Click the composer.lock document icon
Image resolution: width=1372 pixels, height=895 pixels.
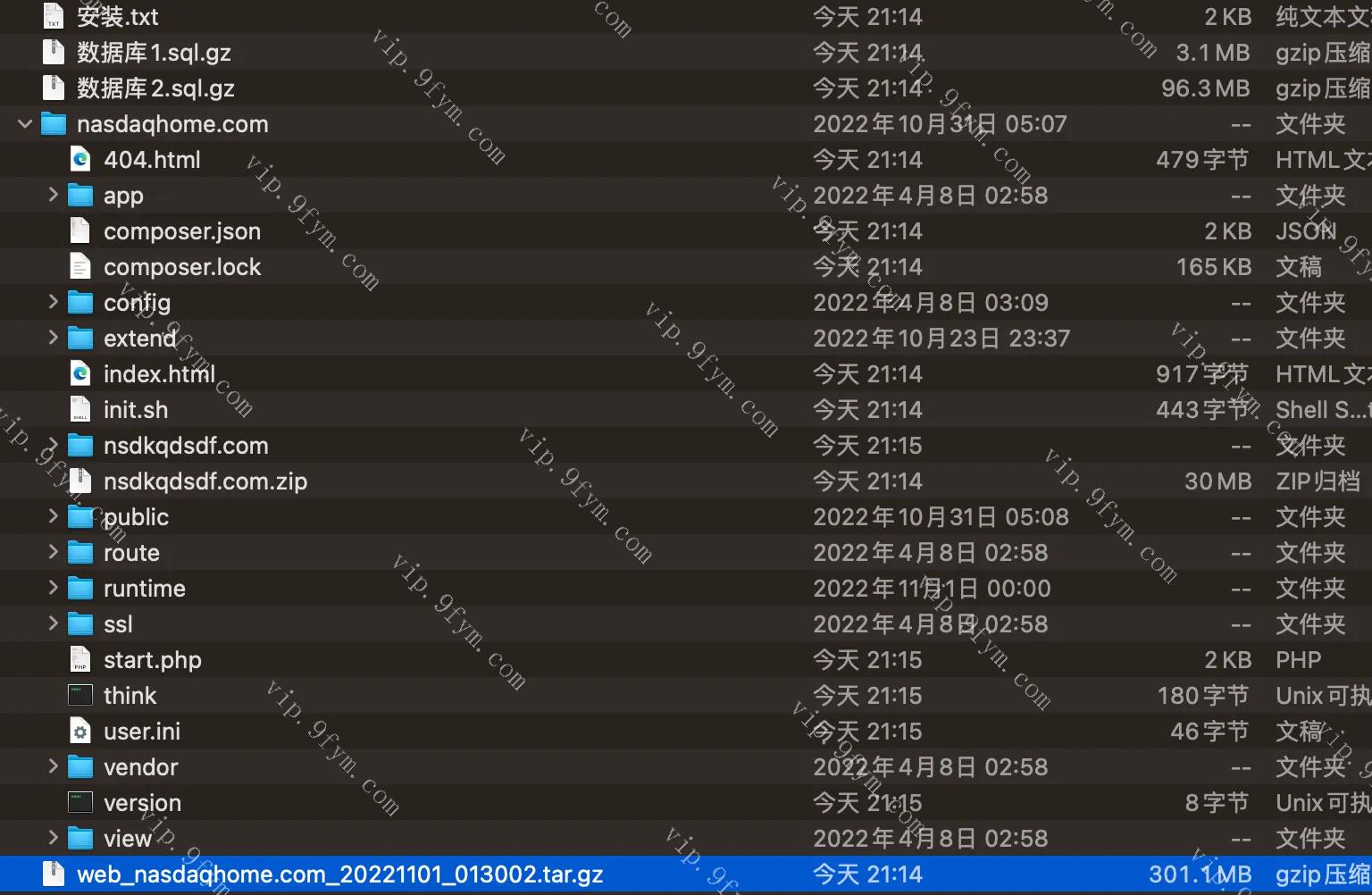80,267
